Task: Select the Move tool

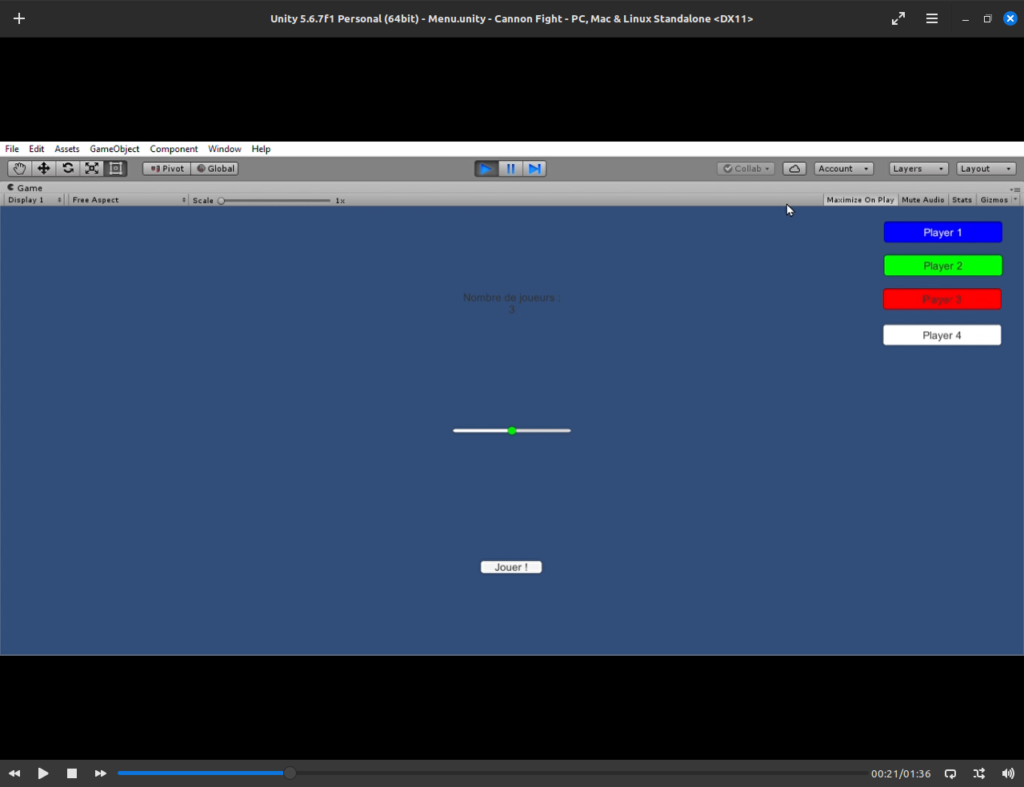Action: (x=44, y=169)
